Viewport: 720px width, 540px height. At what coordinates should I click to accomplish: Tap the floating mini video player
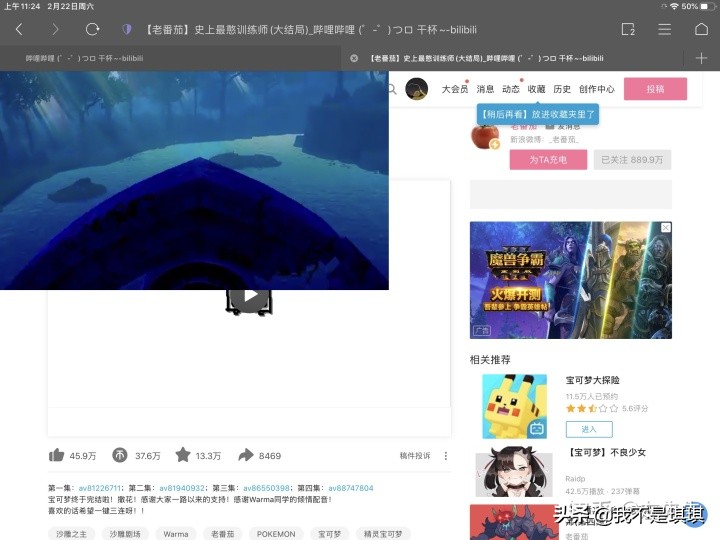[194, 180]
